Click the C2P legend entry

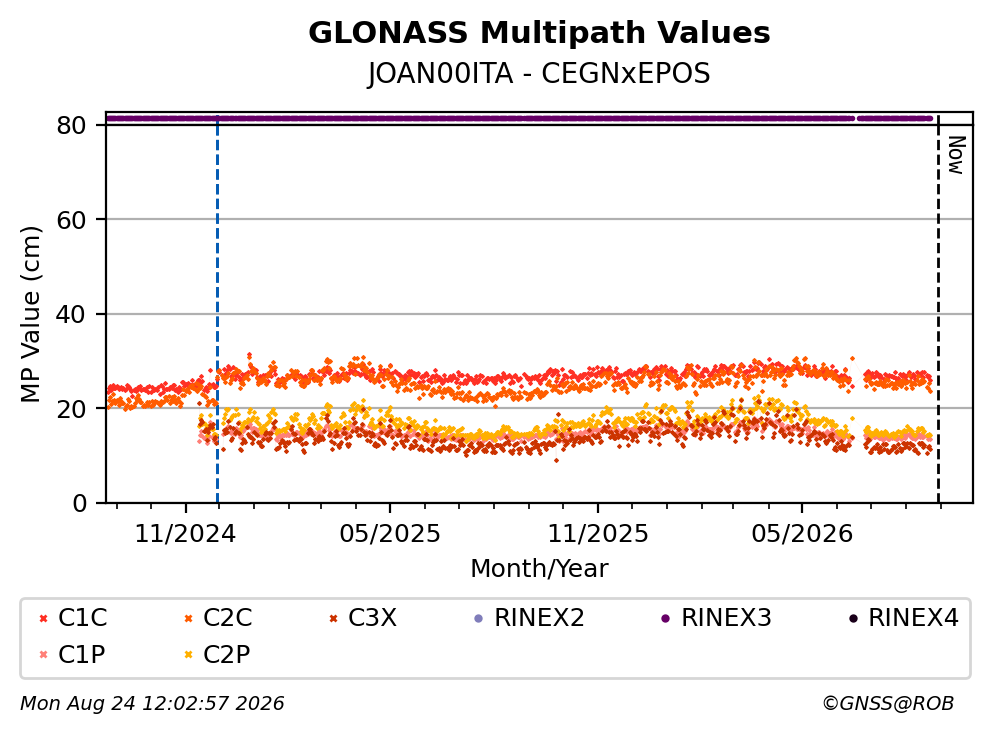click(217, 654)
